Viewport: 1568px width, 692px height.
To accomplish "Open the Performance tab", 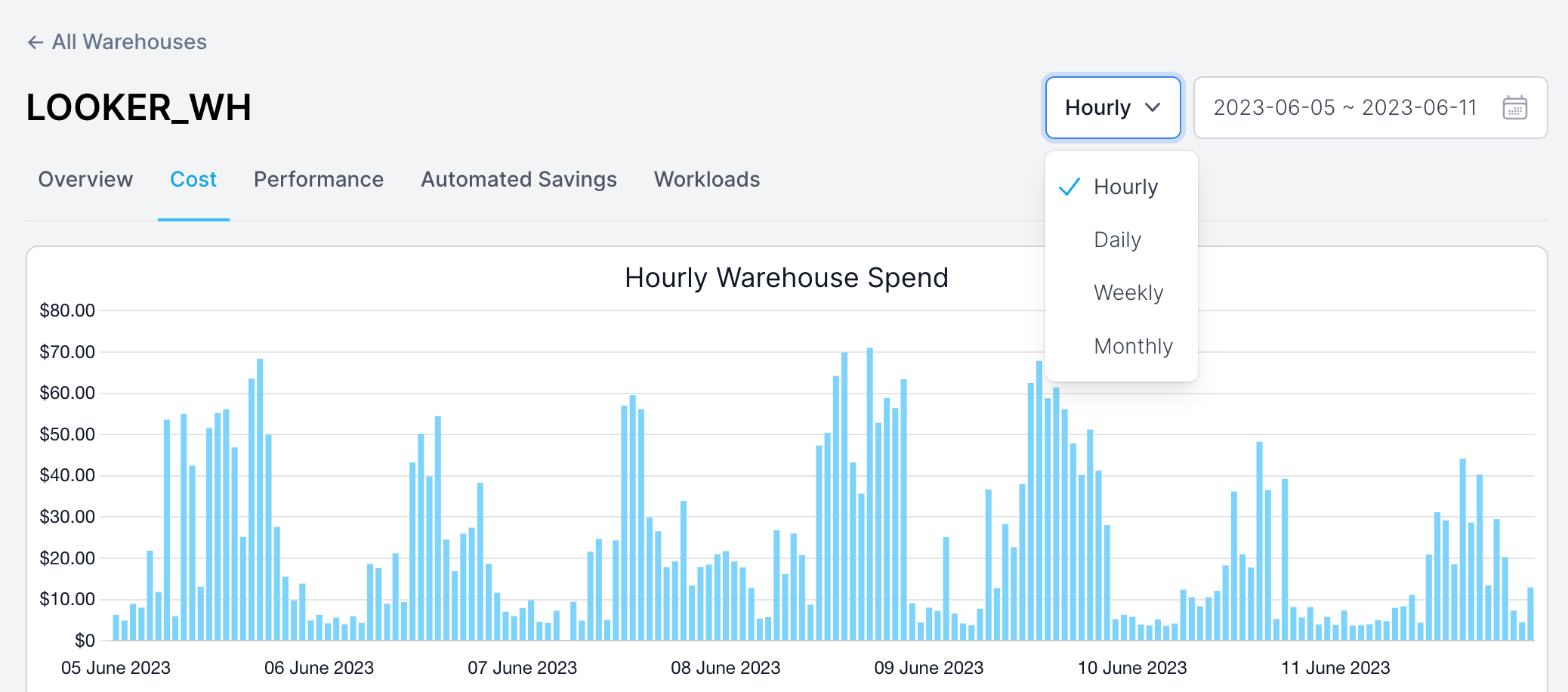I will tap(319, 179).
